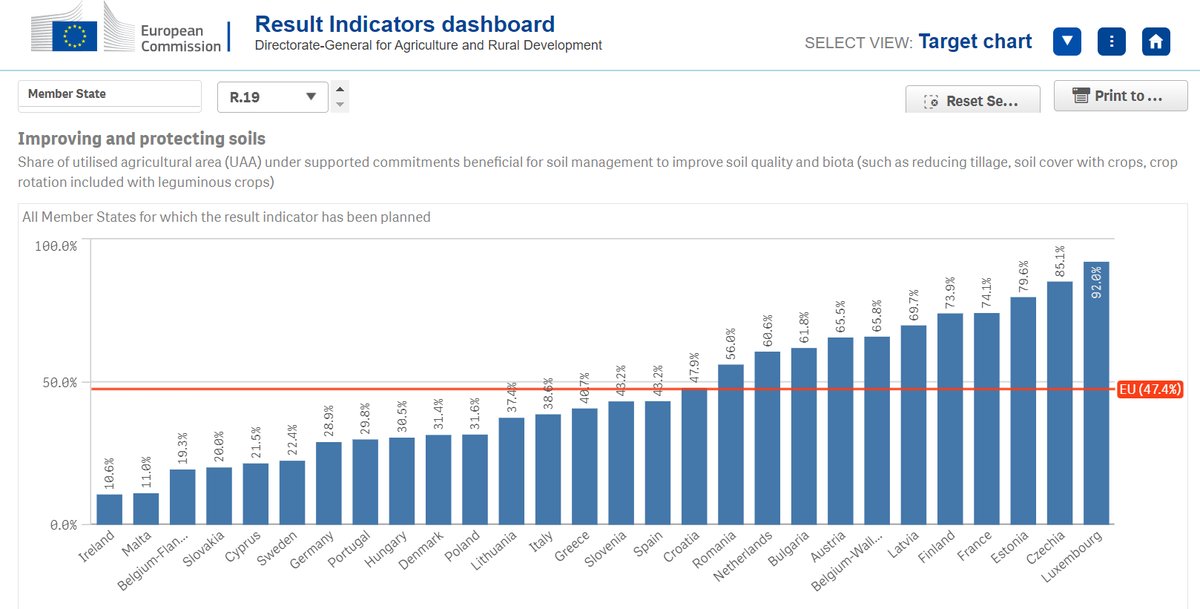Click the reset selections icon
The image size is (1200, 609).
tap(930, 99)
